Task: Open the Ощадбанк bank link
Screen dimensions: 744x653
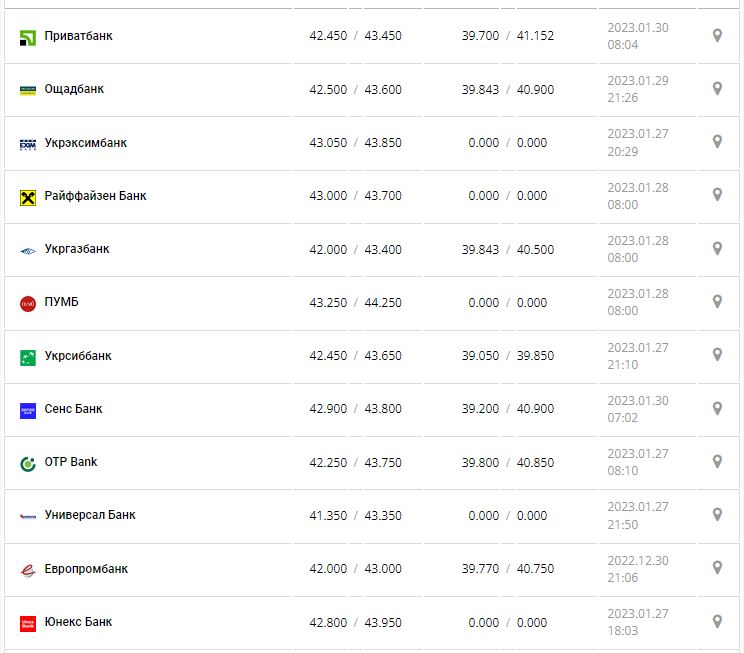Action: 74,89
